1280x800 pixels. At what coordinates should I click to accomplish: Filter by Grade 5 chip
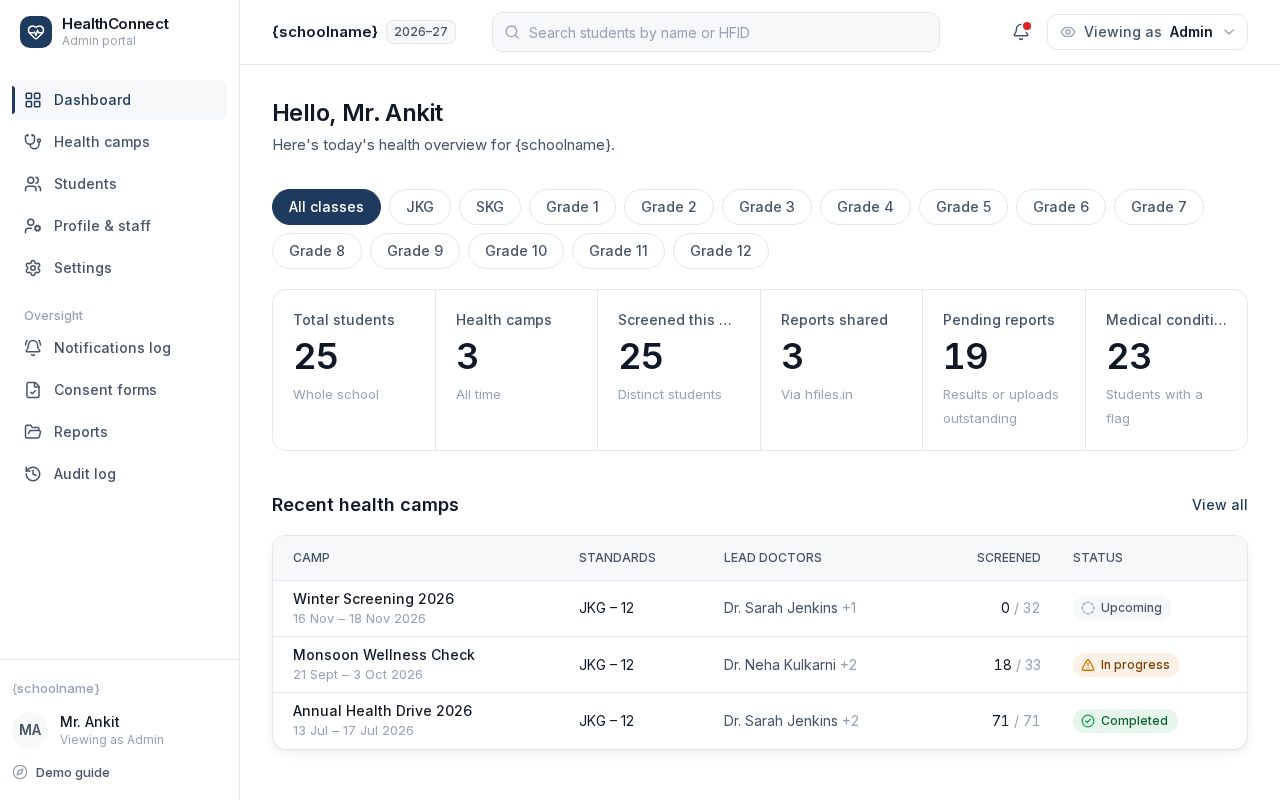click(x=963, y=207)
